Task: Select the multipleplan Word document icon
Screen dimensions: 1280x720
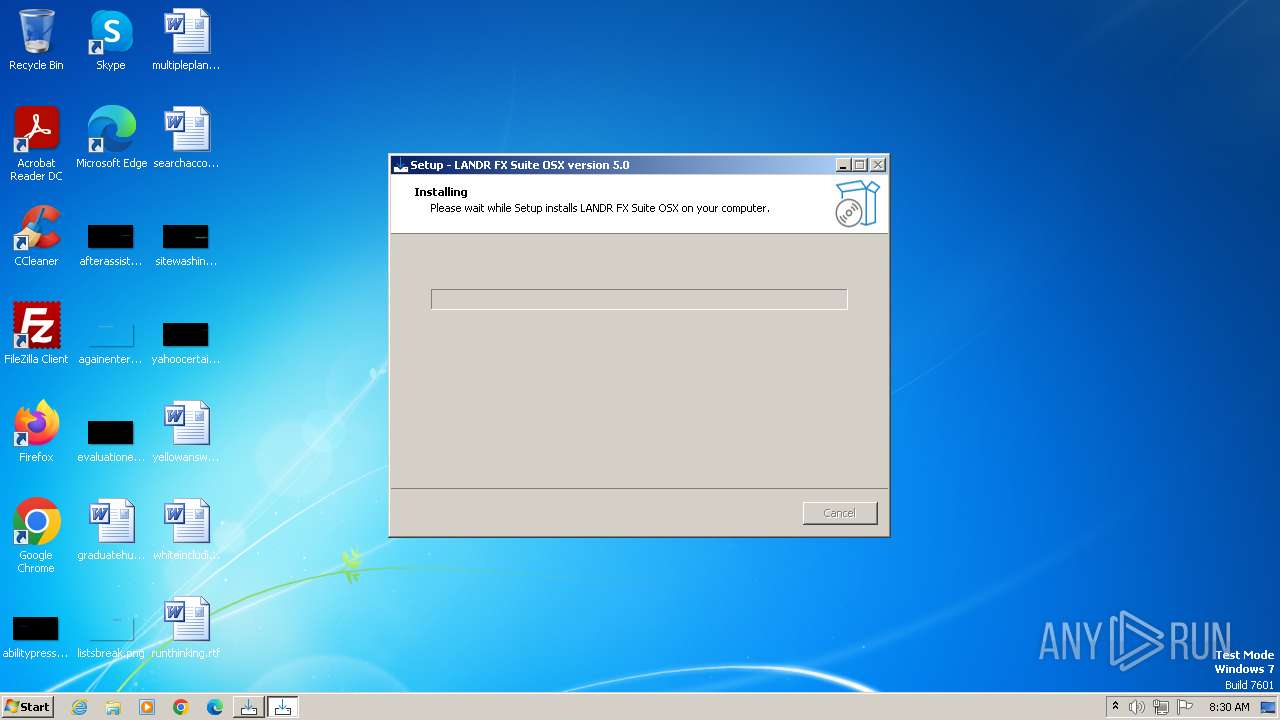Action: coord(186,41)
